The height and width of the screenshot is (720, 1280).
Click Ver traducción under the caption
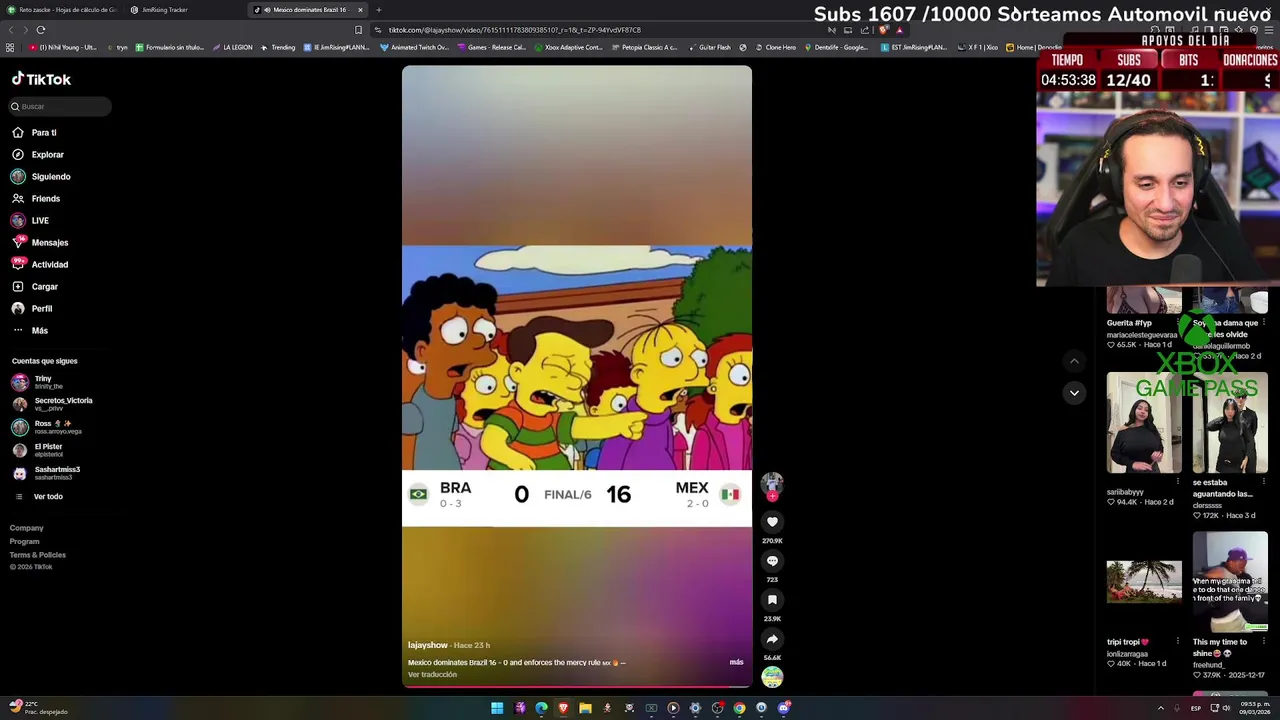(432, 675)
